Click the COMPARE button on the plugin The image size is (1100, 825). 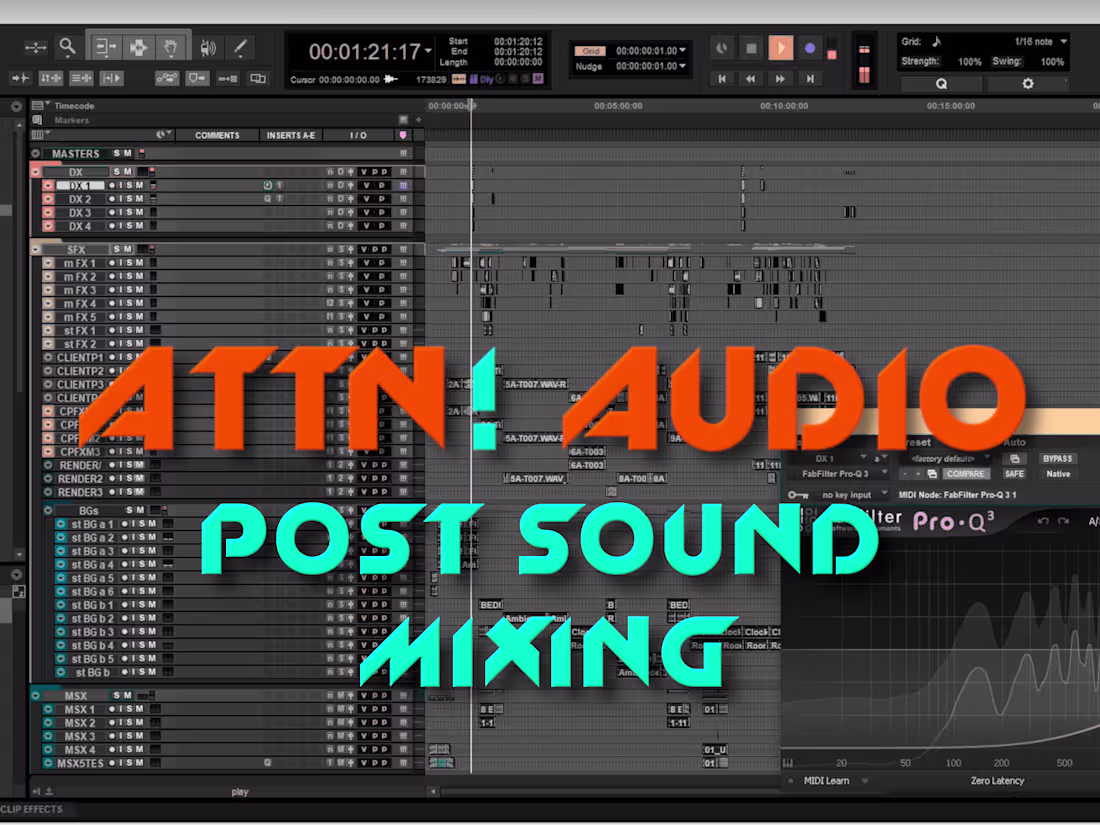(966, 474)
